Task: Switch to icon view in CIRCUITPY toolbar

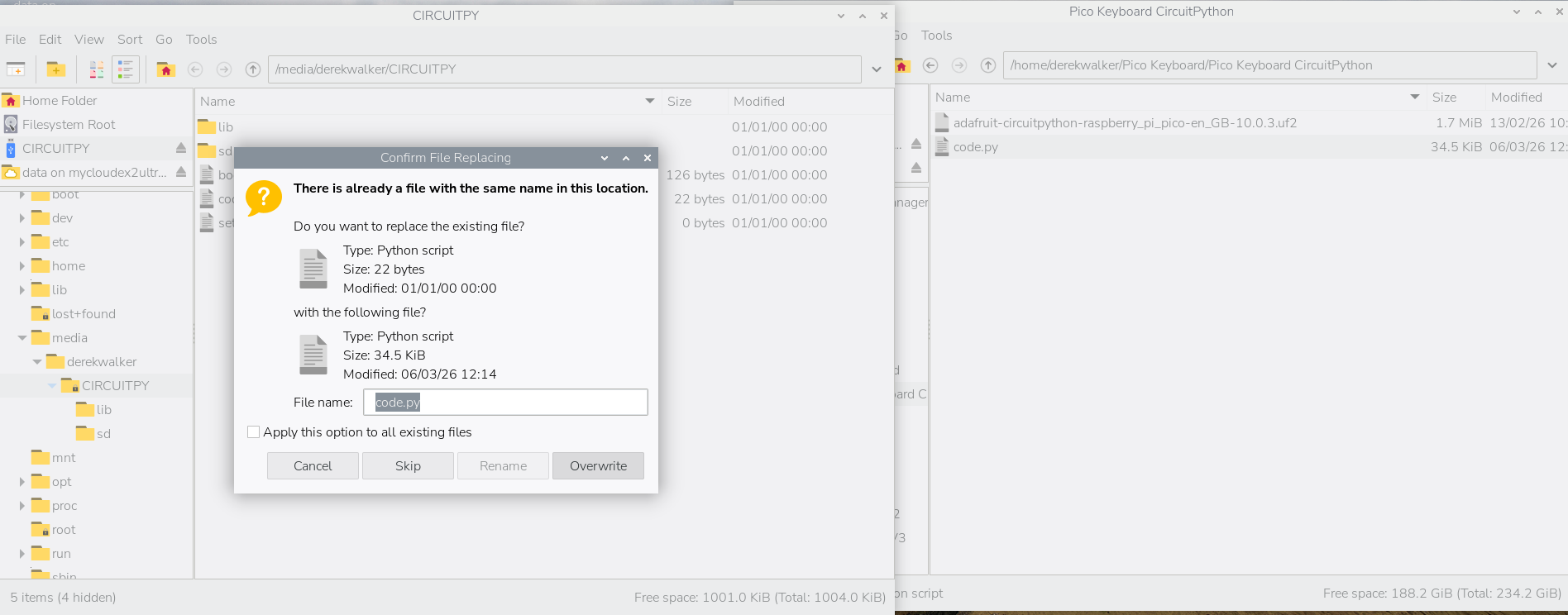Action: (97, 69)
